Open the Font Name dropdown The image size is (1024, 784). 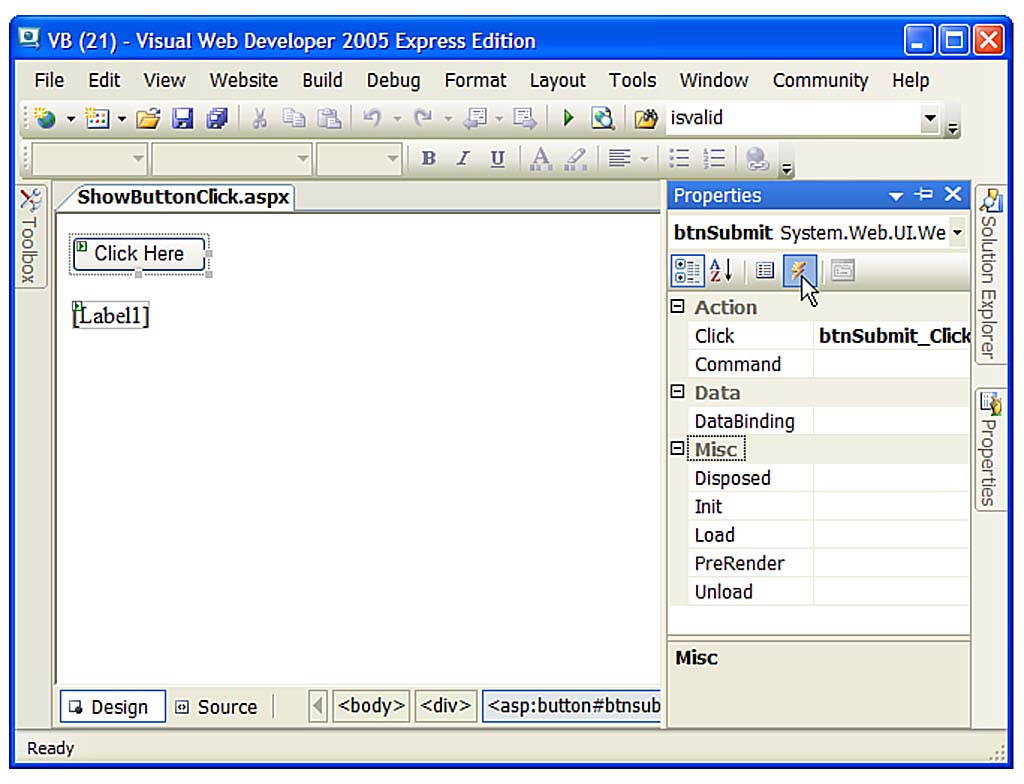[x=302, y=158]
